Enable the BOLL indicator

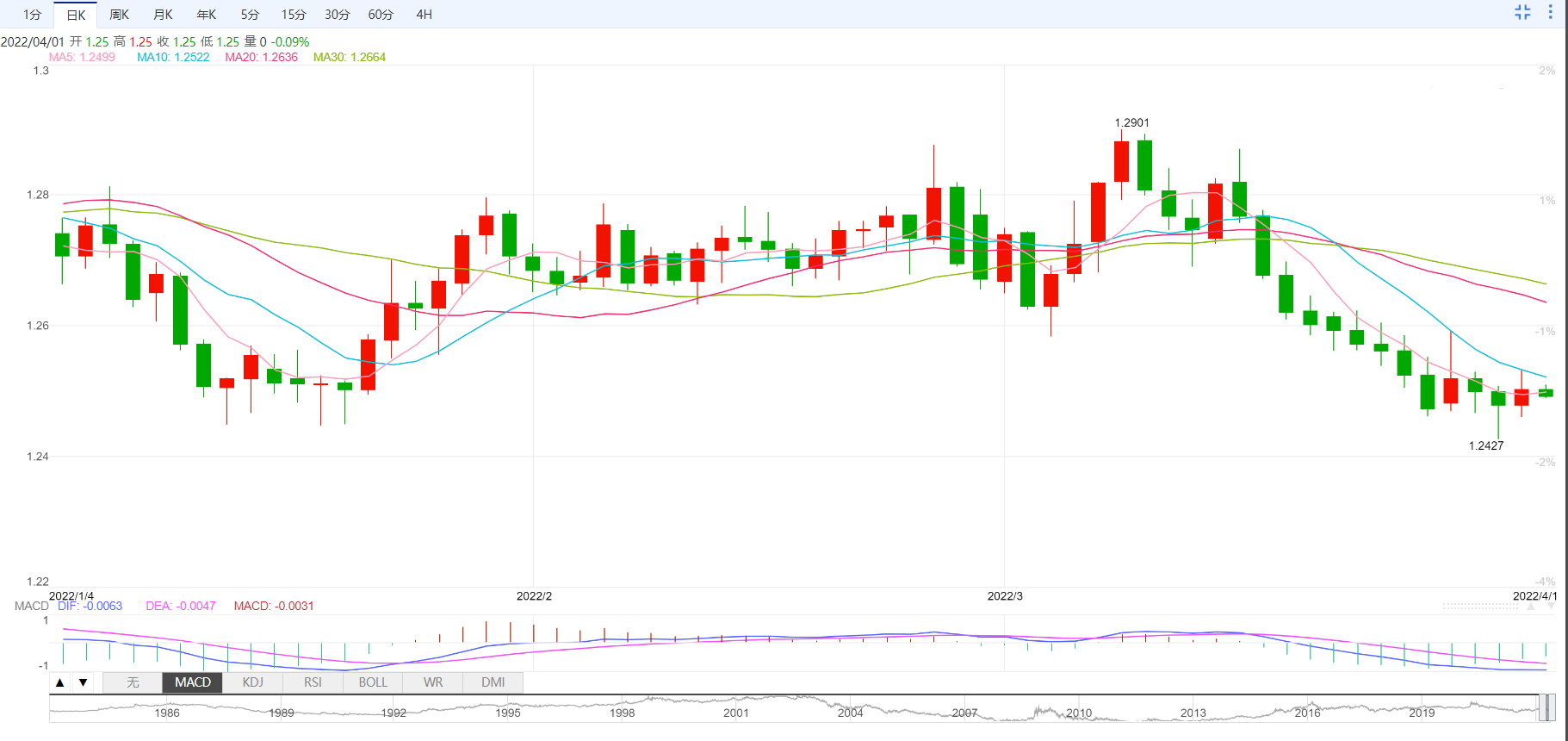point(373,682)
